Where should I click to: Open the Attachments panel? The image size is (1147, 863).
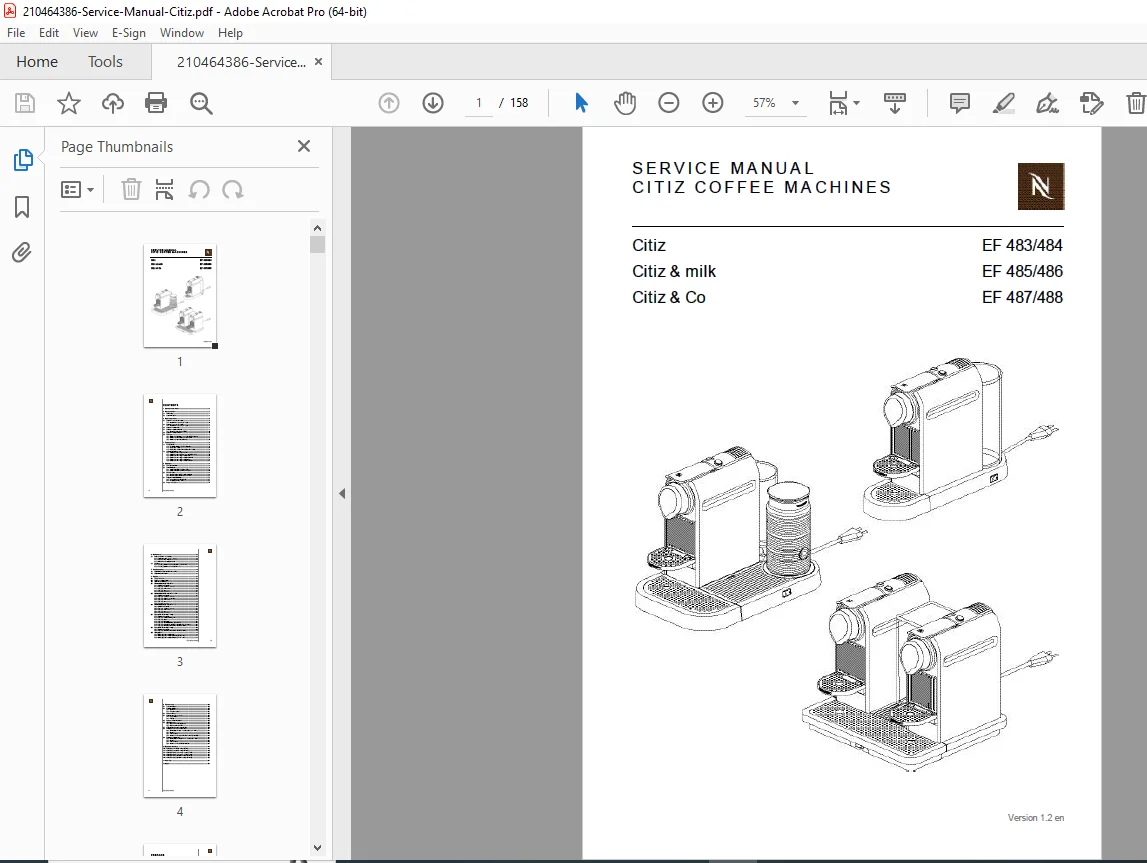(22, 253)
